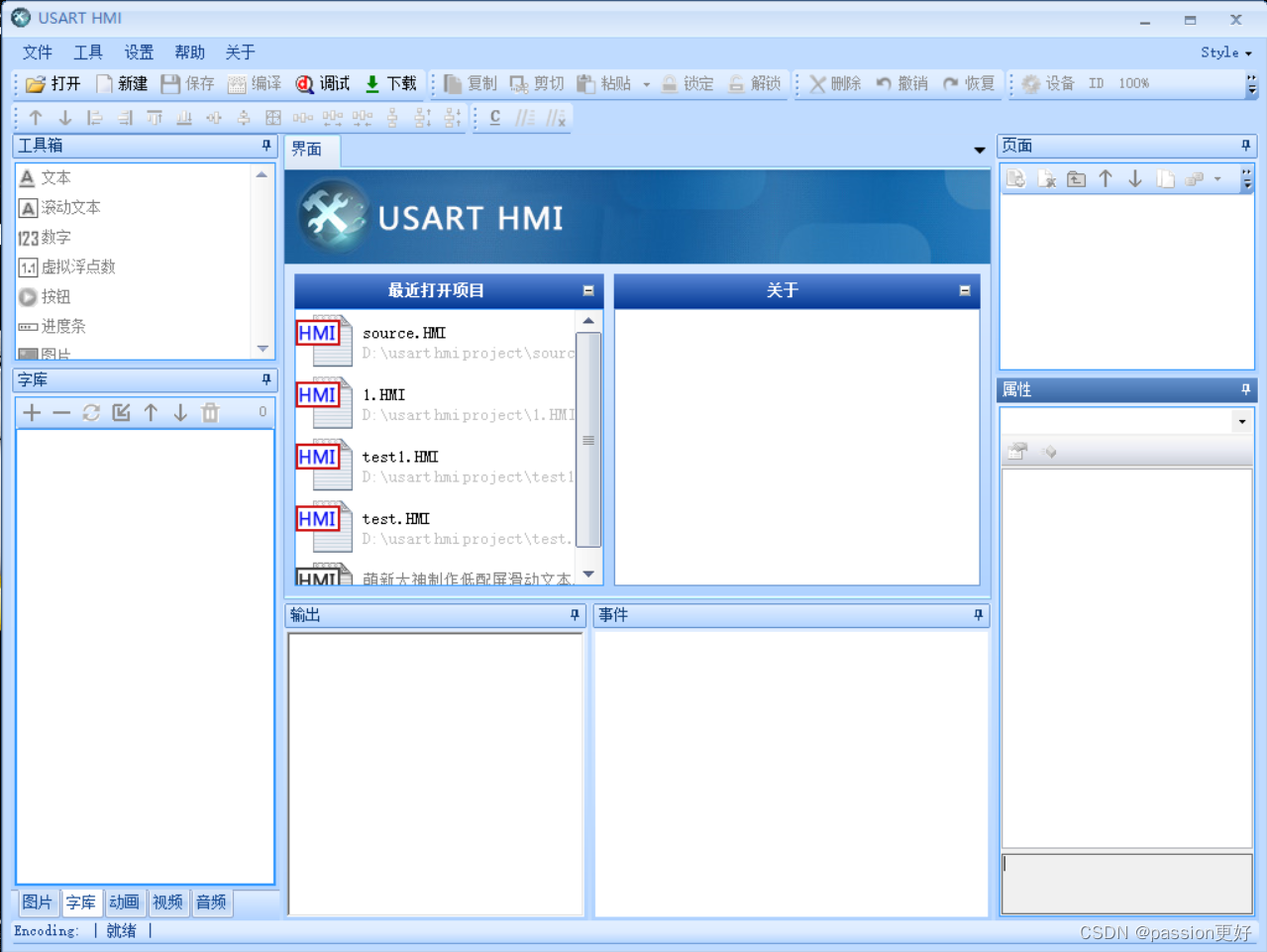Screen dimensions: 1267x952
Task: Click the 删除 delete X icon
Action: [x=817, y=84]
